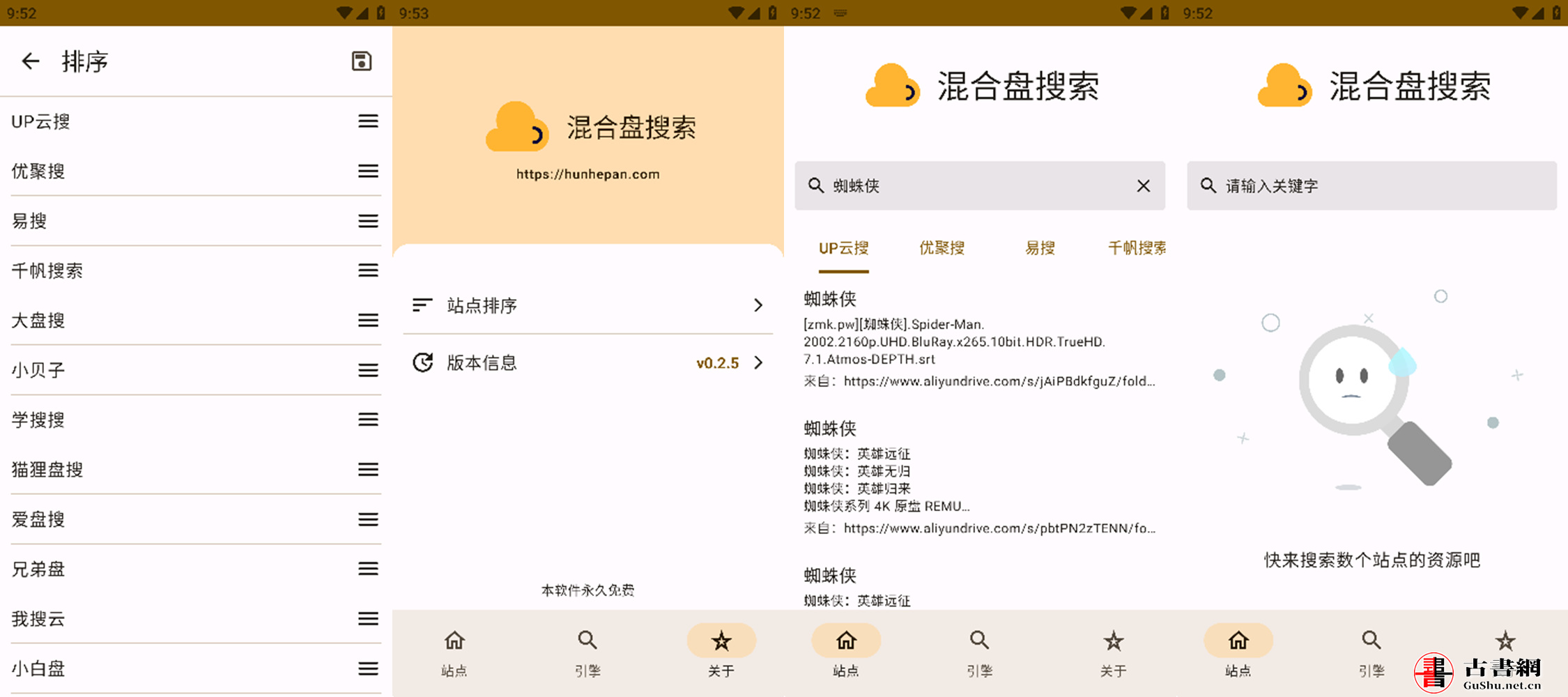Select 学搜搜 in sort list
1568x697 pixels.
[38, 420]
